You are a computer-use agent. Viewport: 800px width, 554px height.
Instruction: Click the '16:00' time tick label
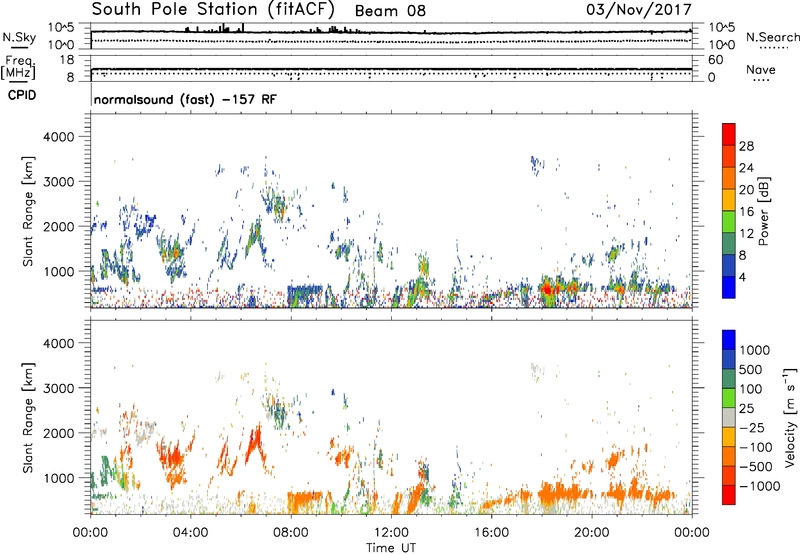(491, 533)
